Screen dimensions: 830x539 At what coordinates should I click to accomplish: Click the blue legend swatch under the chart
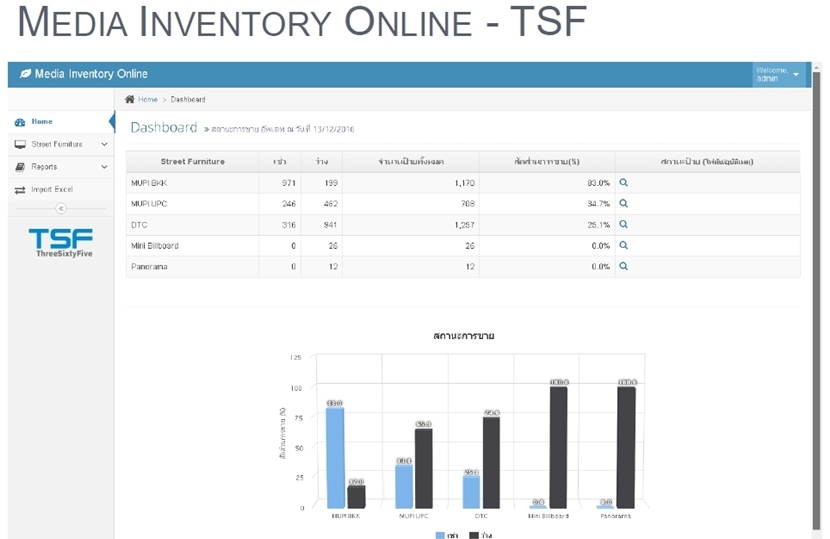(440, 535)
